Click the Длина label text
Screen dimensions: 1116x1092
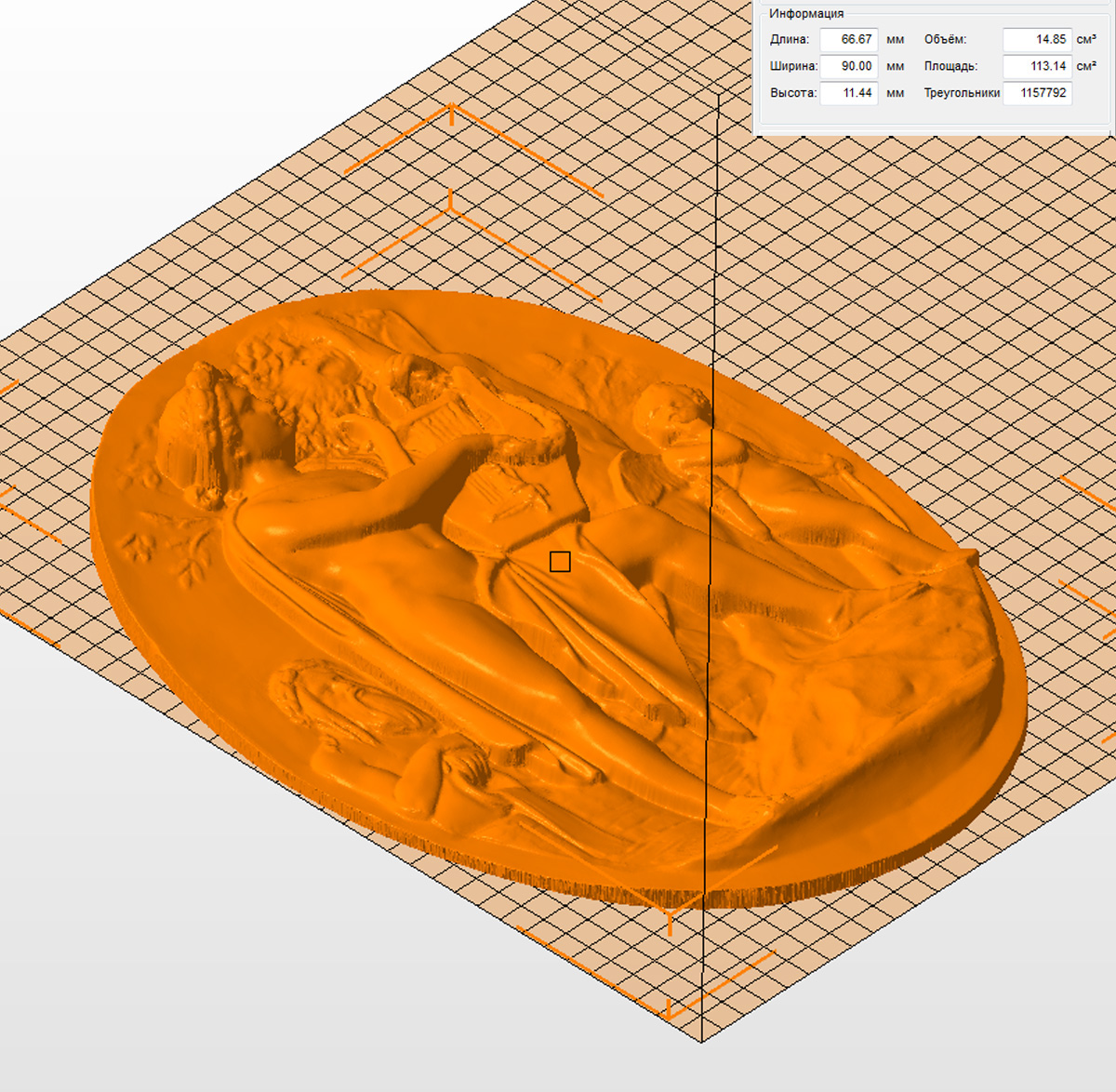click(790, 40)
